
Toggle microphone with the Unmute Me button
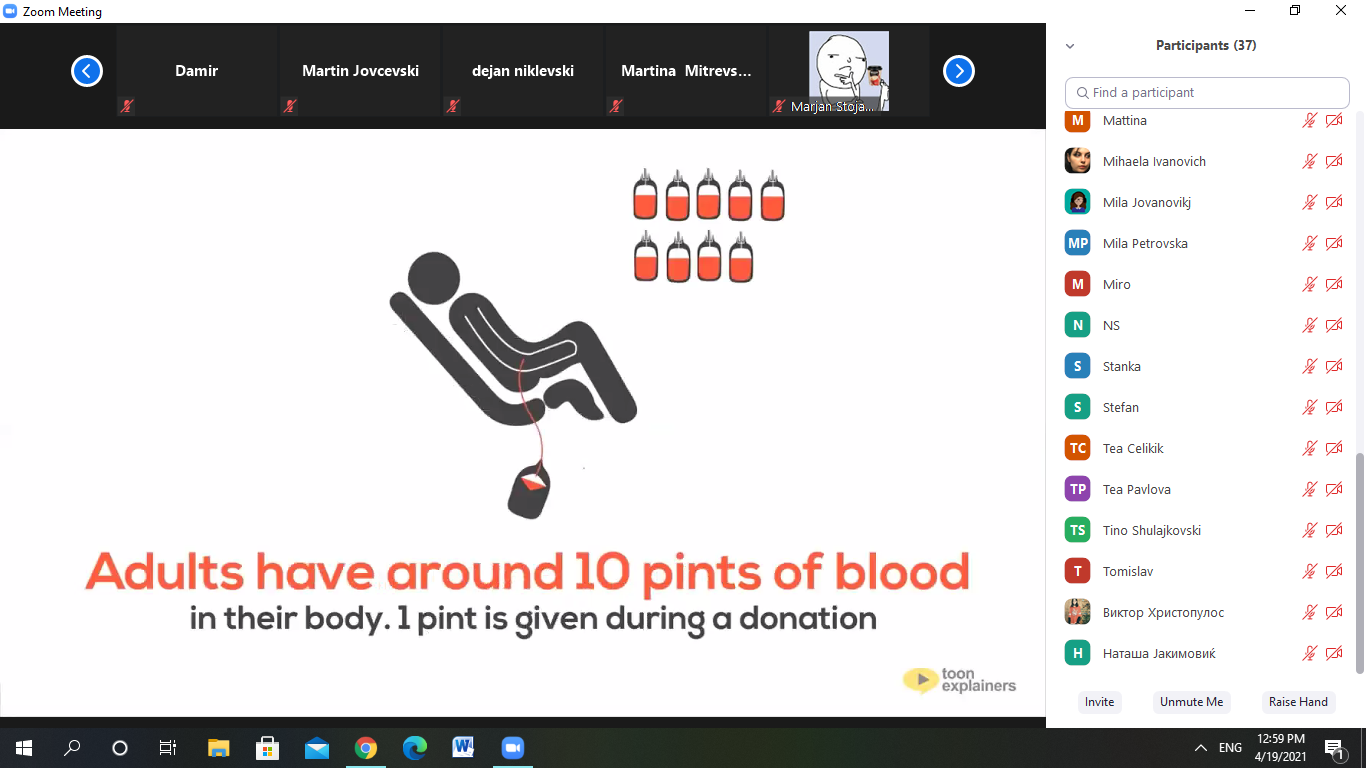pyautogui.click(x=1191, y=702)
